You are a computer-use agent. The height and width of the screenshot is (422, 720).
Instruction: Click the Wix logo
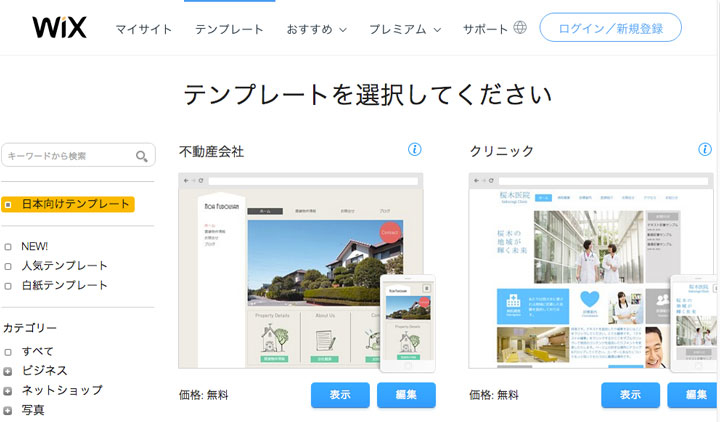59,27
